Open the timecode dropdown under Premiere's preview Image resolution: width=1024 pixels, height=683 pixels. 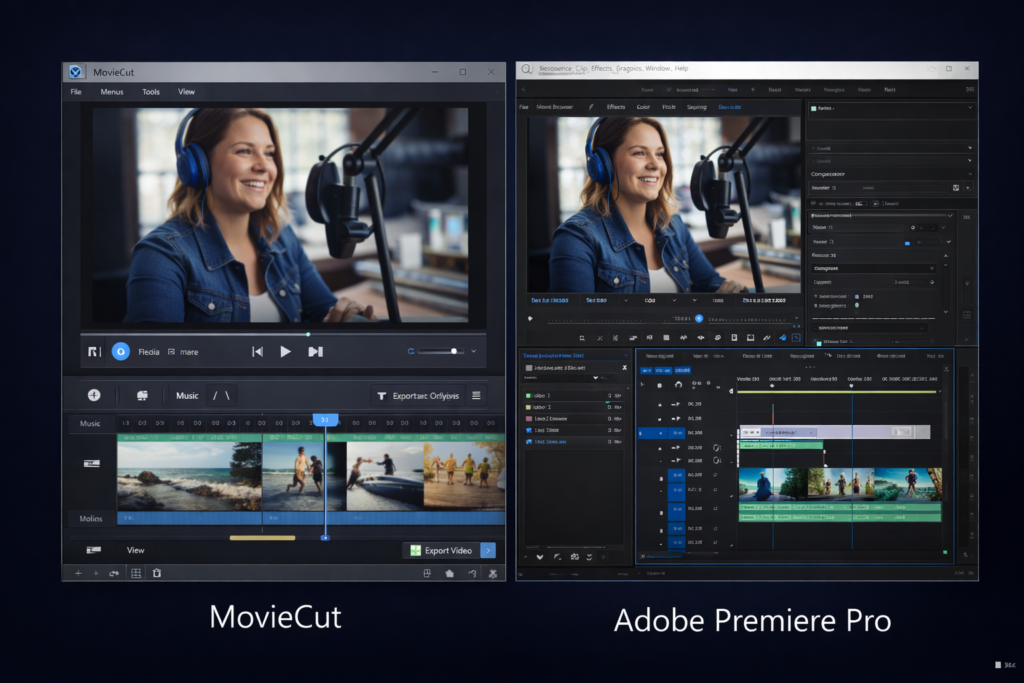coord(625,301)
